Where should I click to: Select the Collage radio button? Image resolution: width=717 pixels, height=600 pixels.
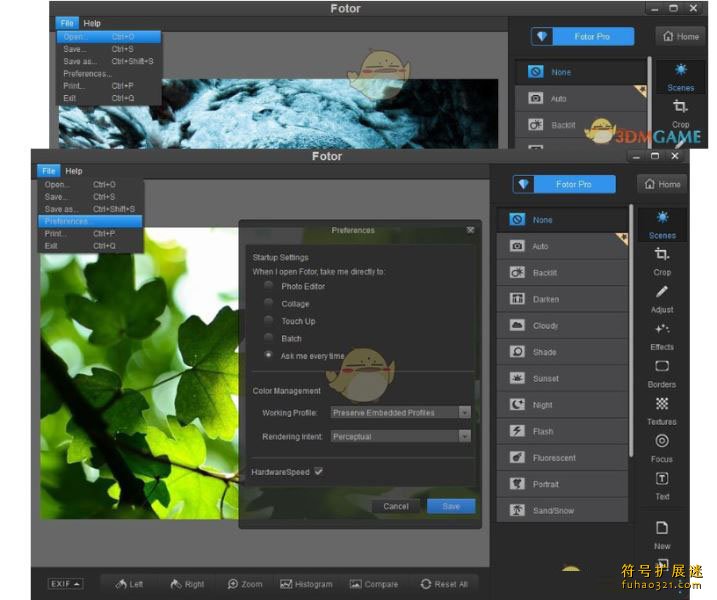click(268, 303)
